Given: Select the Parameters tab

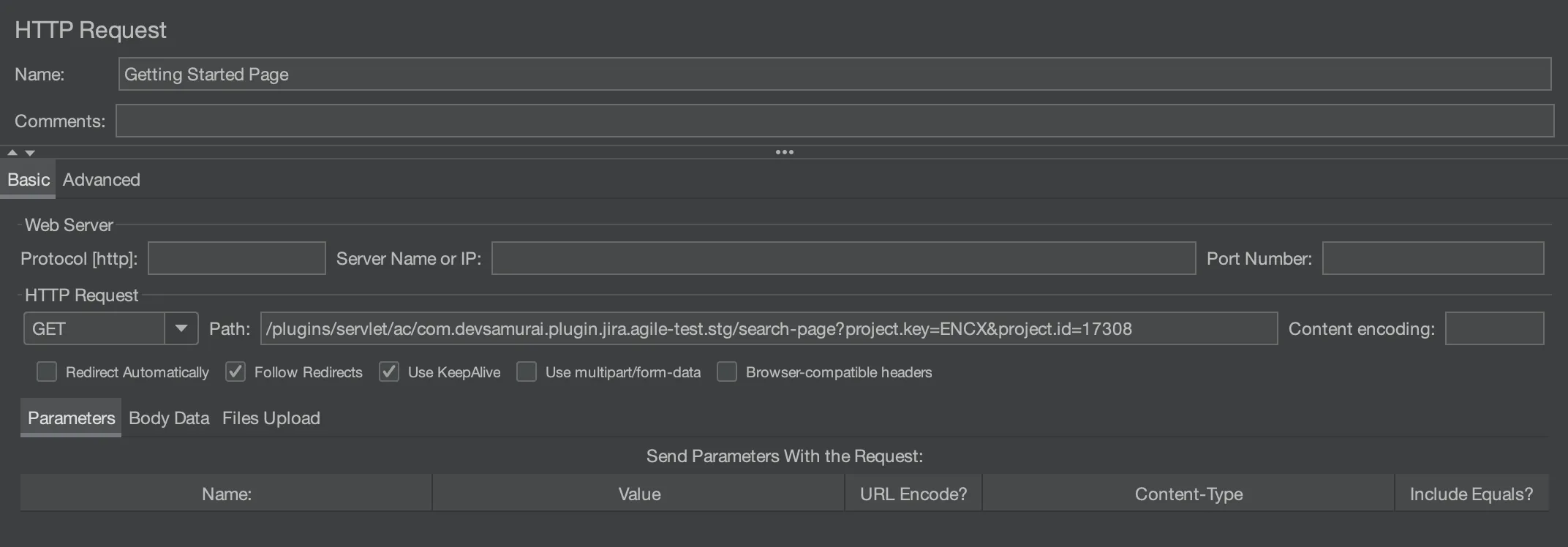Looking at the screenshot, I should coord(71,418).
